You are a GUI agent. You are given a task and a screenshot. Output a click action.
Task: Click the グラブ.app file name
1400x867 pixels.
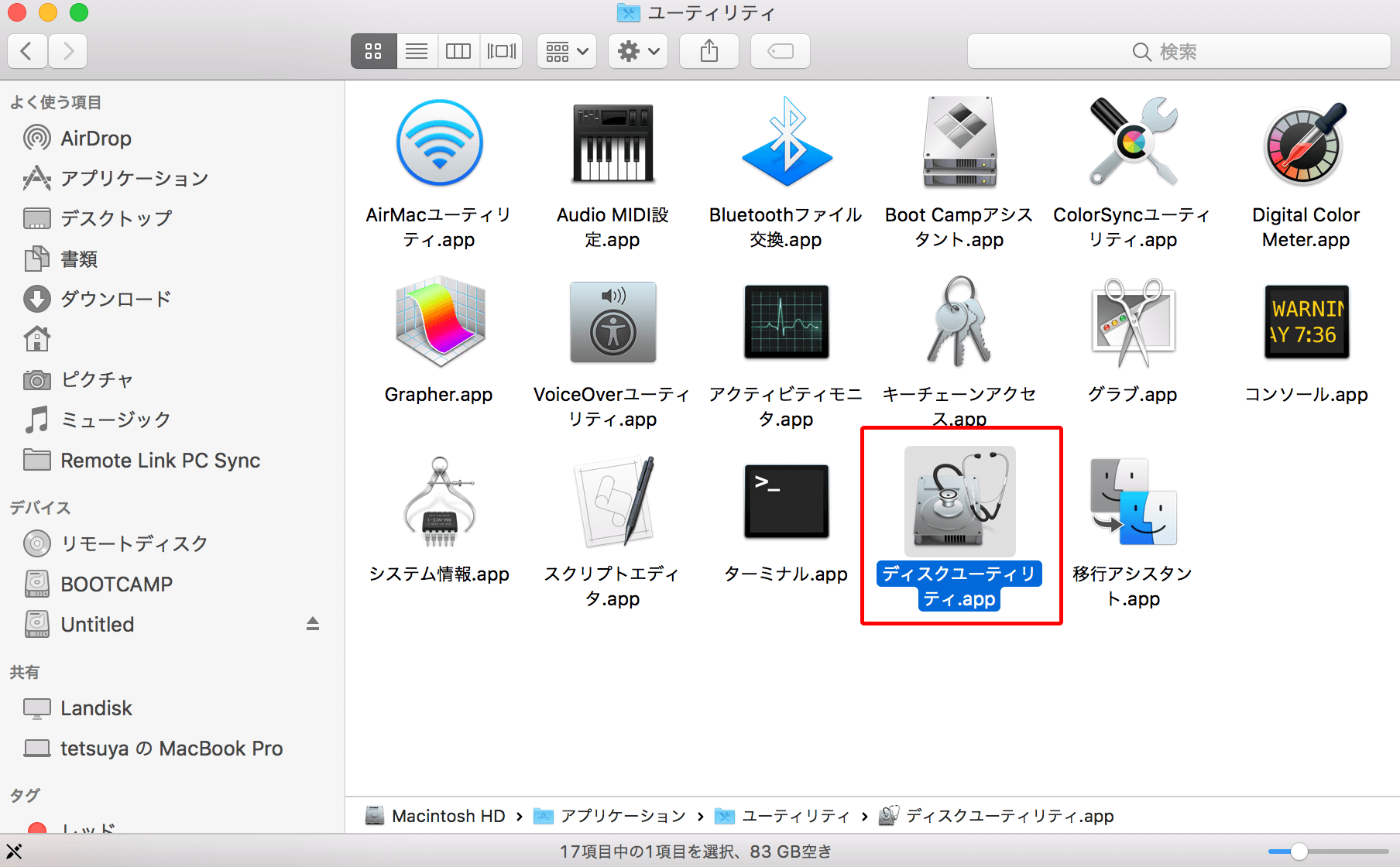tap(1133, 394)
